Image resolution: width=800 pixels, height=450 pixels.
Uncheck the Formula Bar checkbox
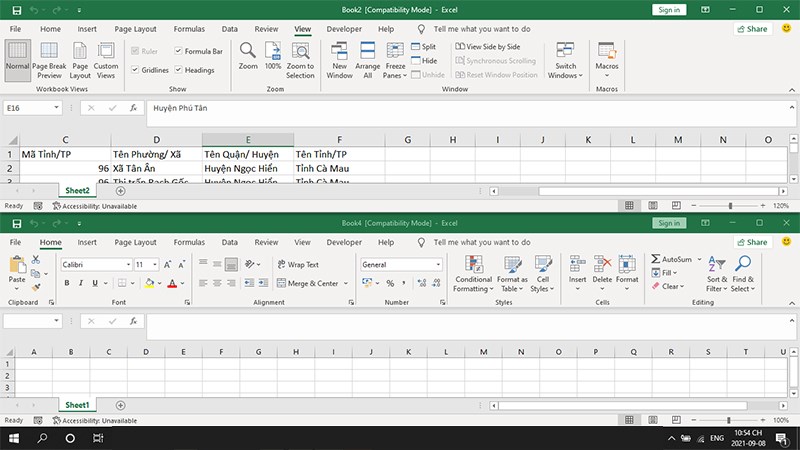(179, 51)
